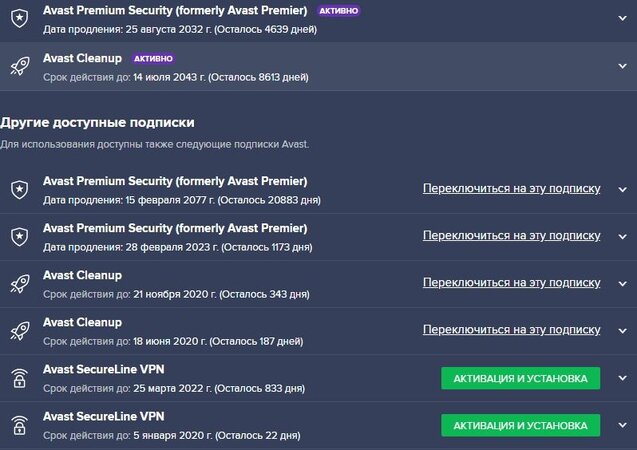Click text 'Осталось 22 дня'
Viewport: 637px width, 450px height.
point(258,436)
